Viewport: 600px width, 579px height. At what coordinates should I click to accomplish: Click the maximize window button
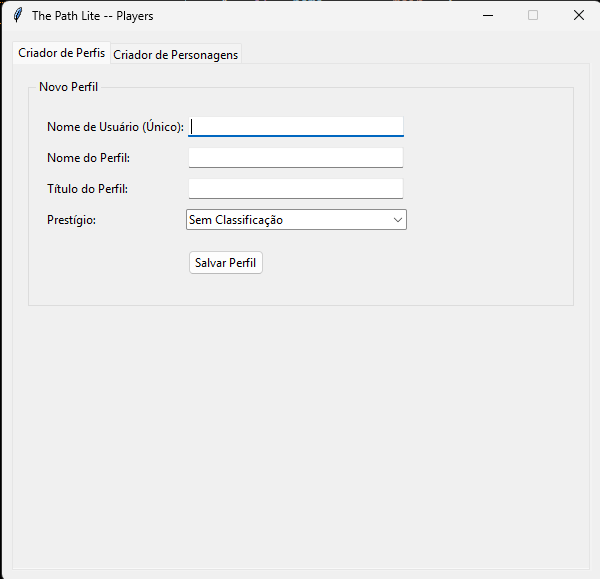533,15
